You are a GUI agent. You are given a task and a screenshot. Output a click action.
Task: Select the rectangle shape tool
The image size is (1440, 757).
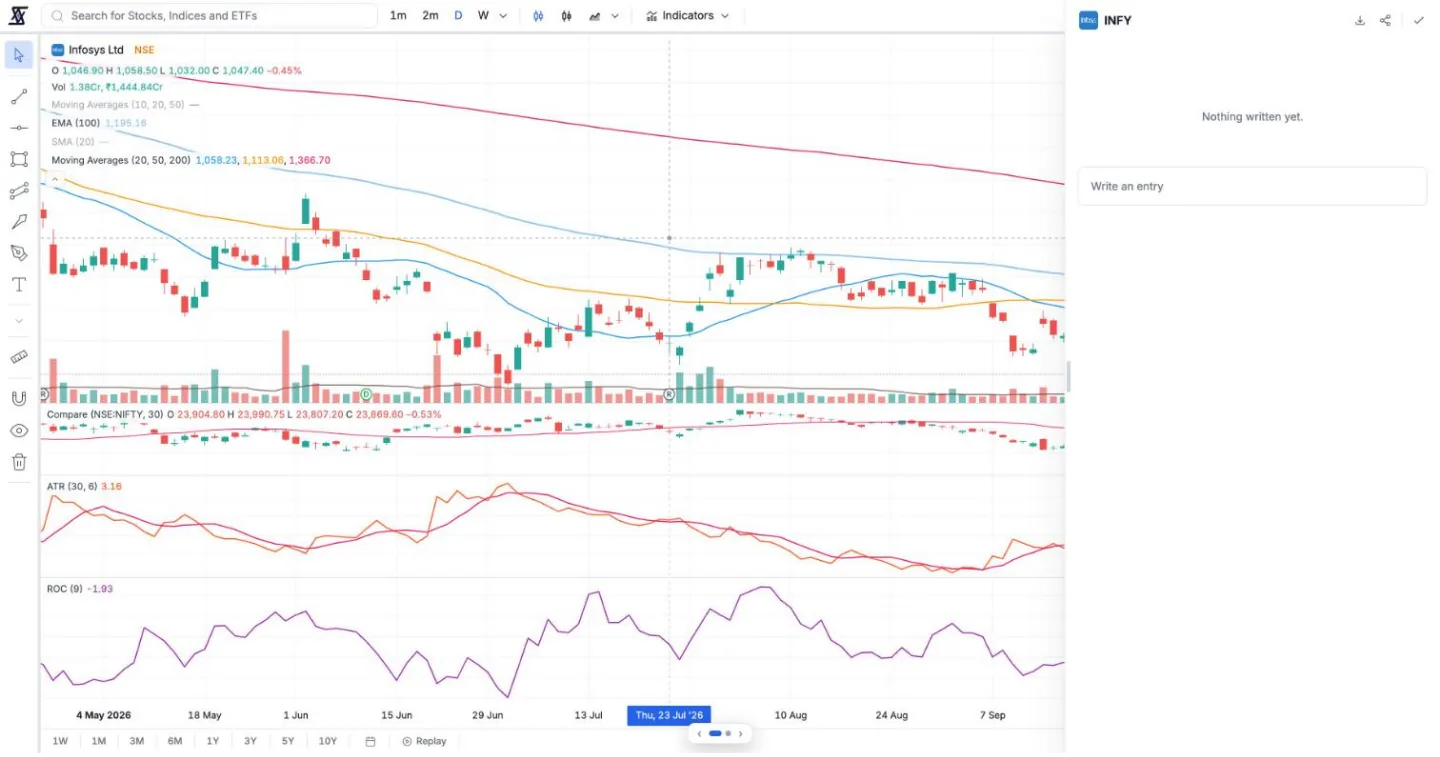(x=19, y=159)
